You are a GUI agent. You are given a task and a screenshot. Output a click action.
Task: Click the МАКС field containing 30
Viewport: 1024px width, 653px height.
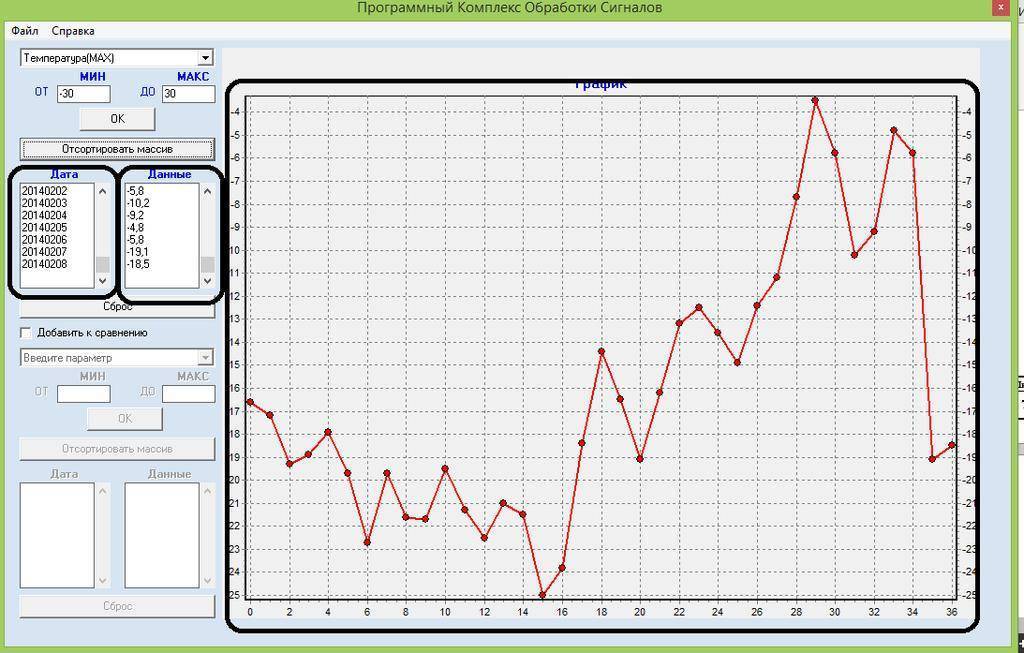188,93
